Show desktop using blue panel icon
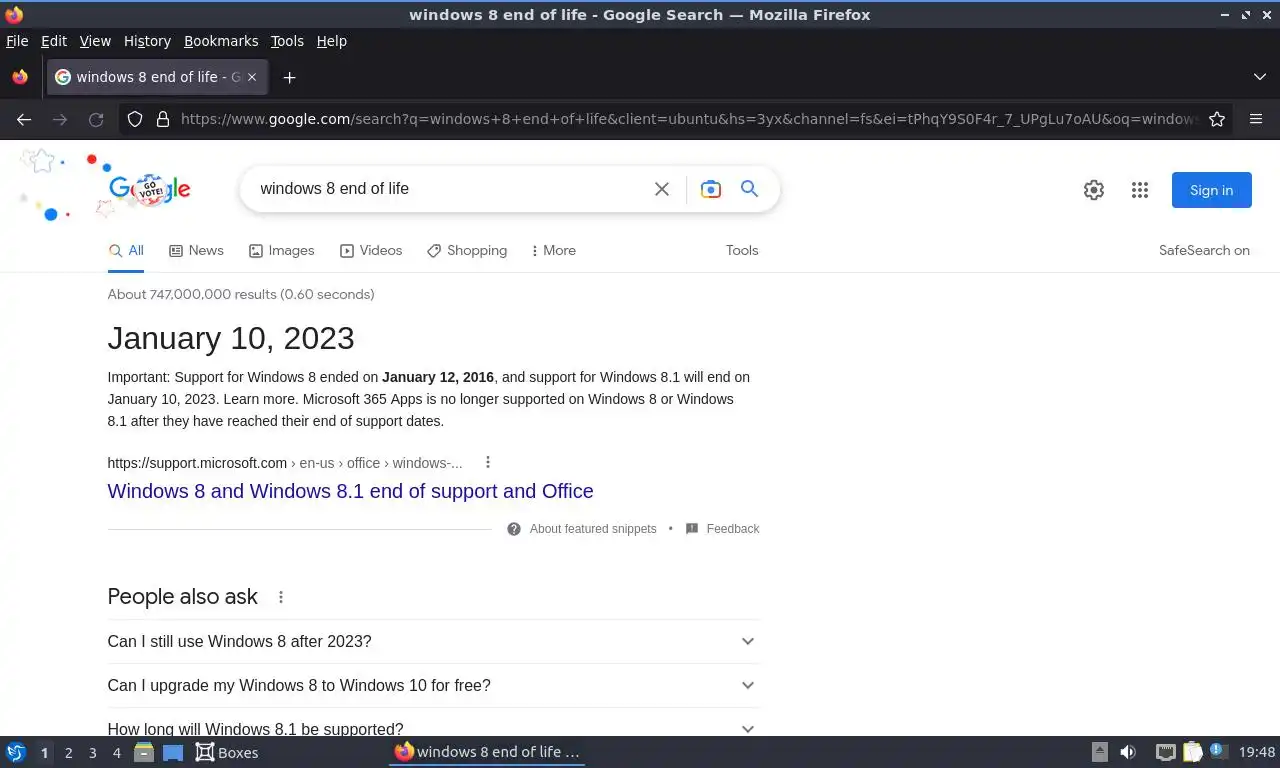 [173, 752]
